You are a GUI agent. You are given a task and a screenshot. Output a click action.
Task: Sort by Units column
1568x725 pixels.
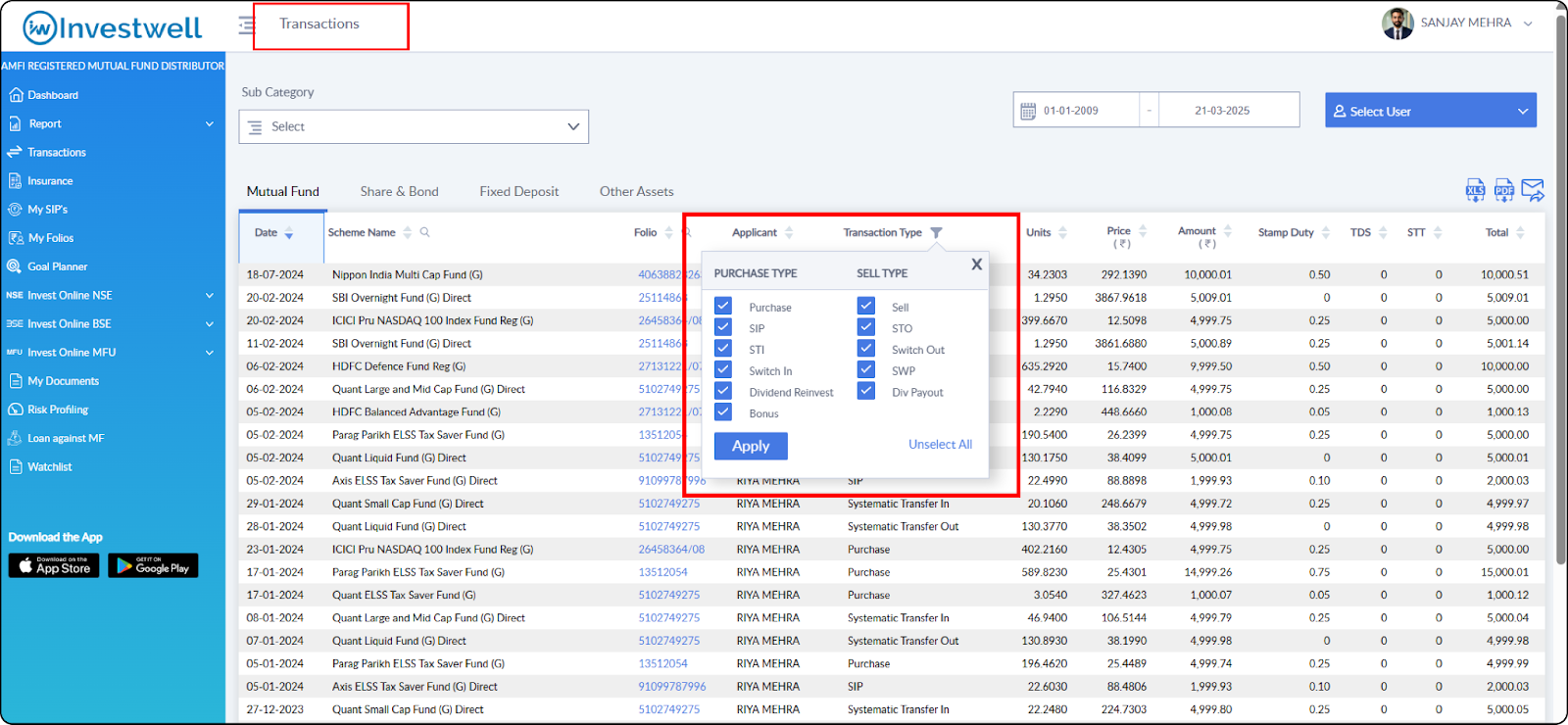tap(1062, 233)
